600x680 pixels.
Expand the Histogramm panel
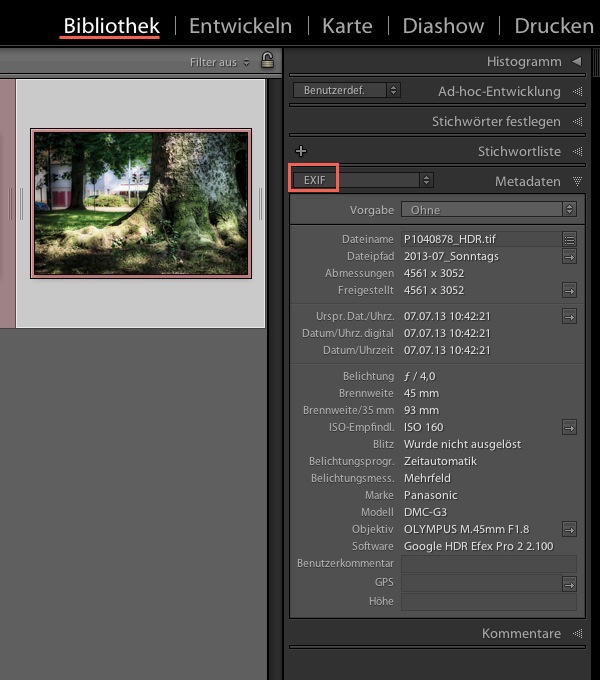tap(576, 62)
